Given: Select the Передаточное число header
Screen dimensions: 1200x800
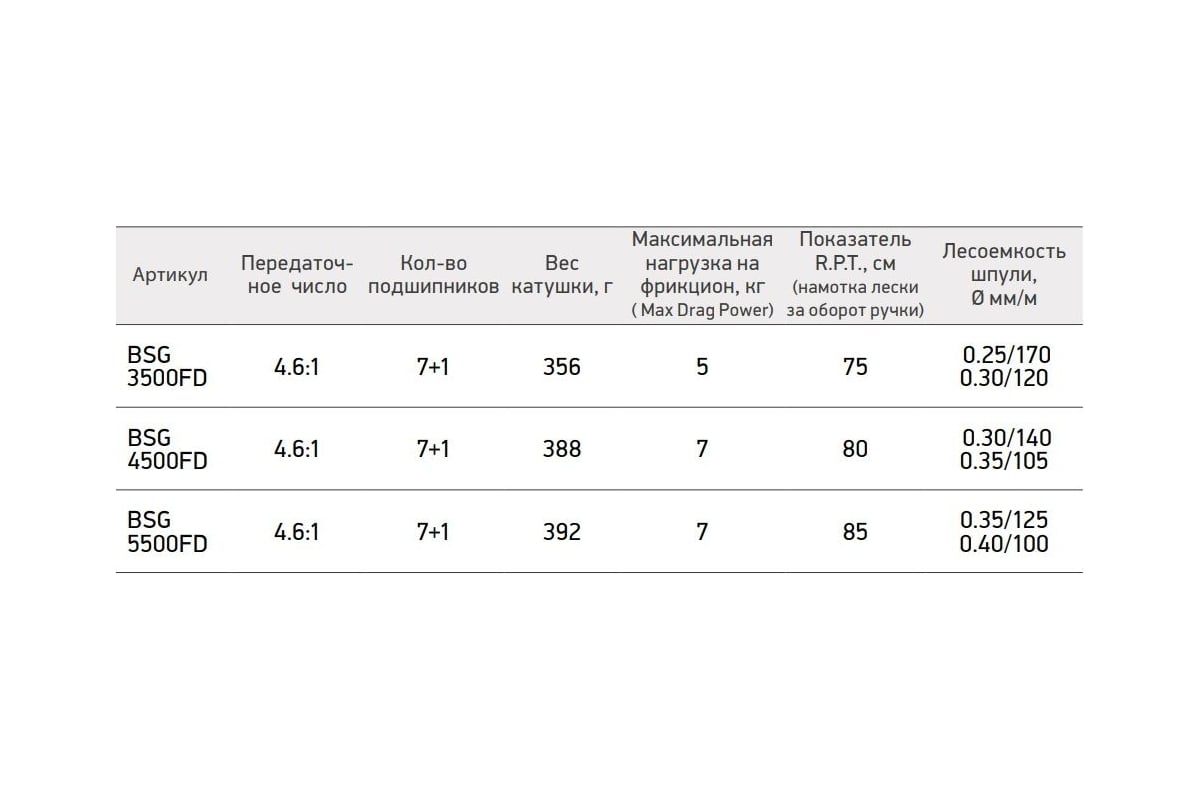Looking at the screenshot, I should [x=297, y=275].
